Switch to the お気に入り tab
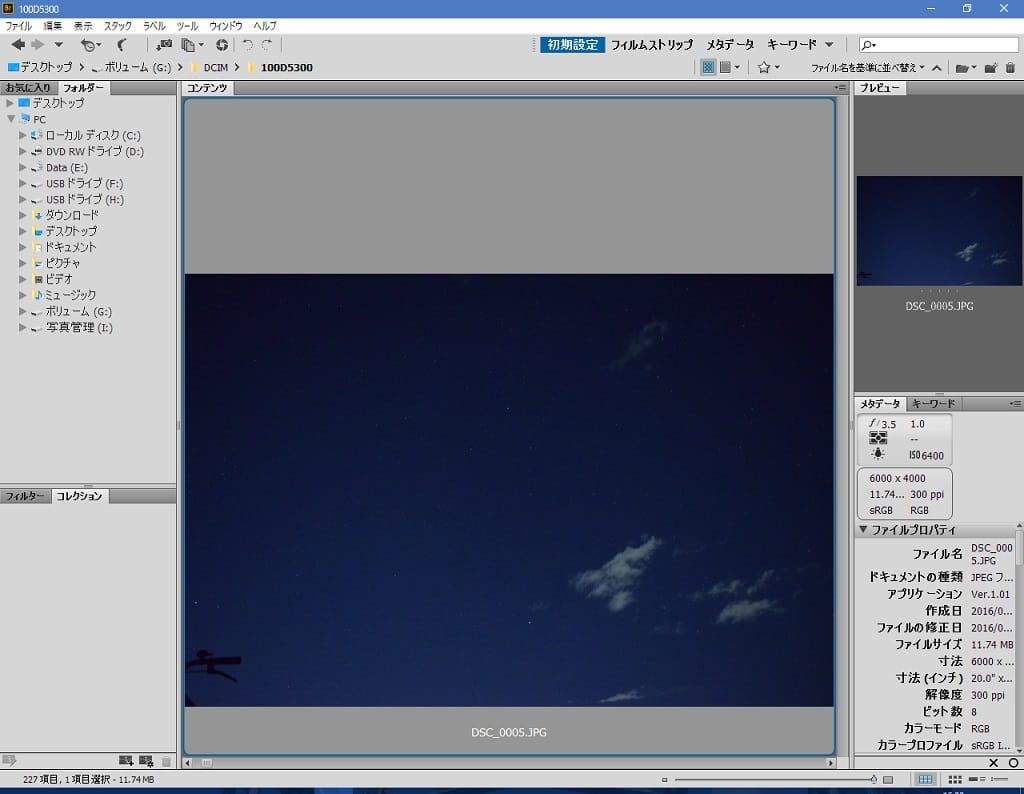 coord(28,88)
